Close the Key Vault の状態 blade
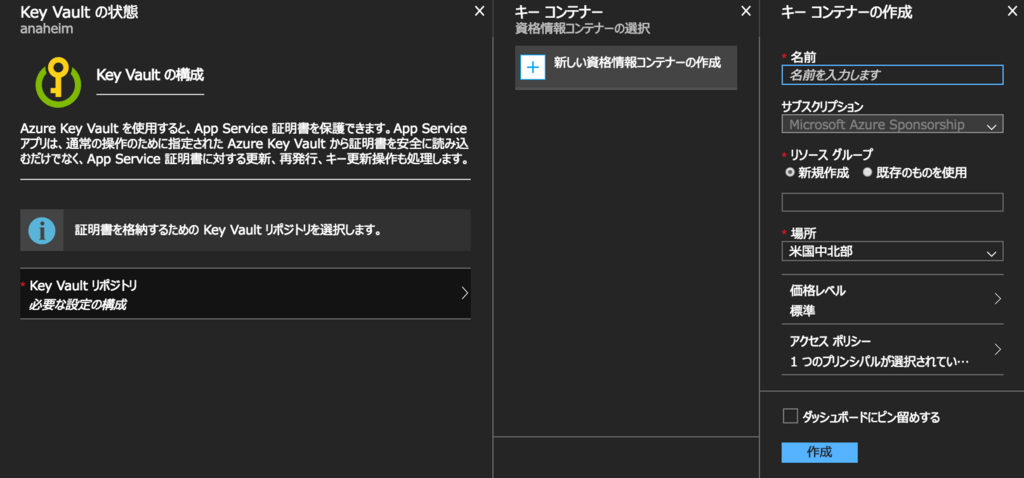This screenshot has width=1024, height=478. tap(479, 11)
